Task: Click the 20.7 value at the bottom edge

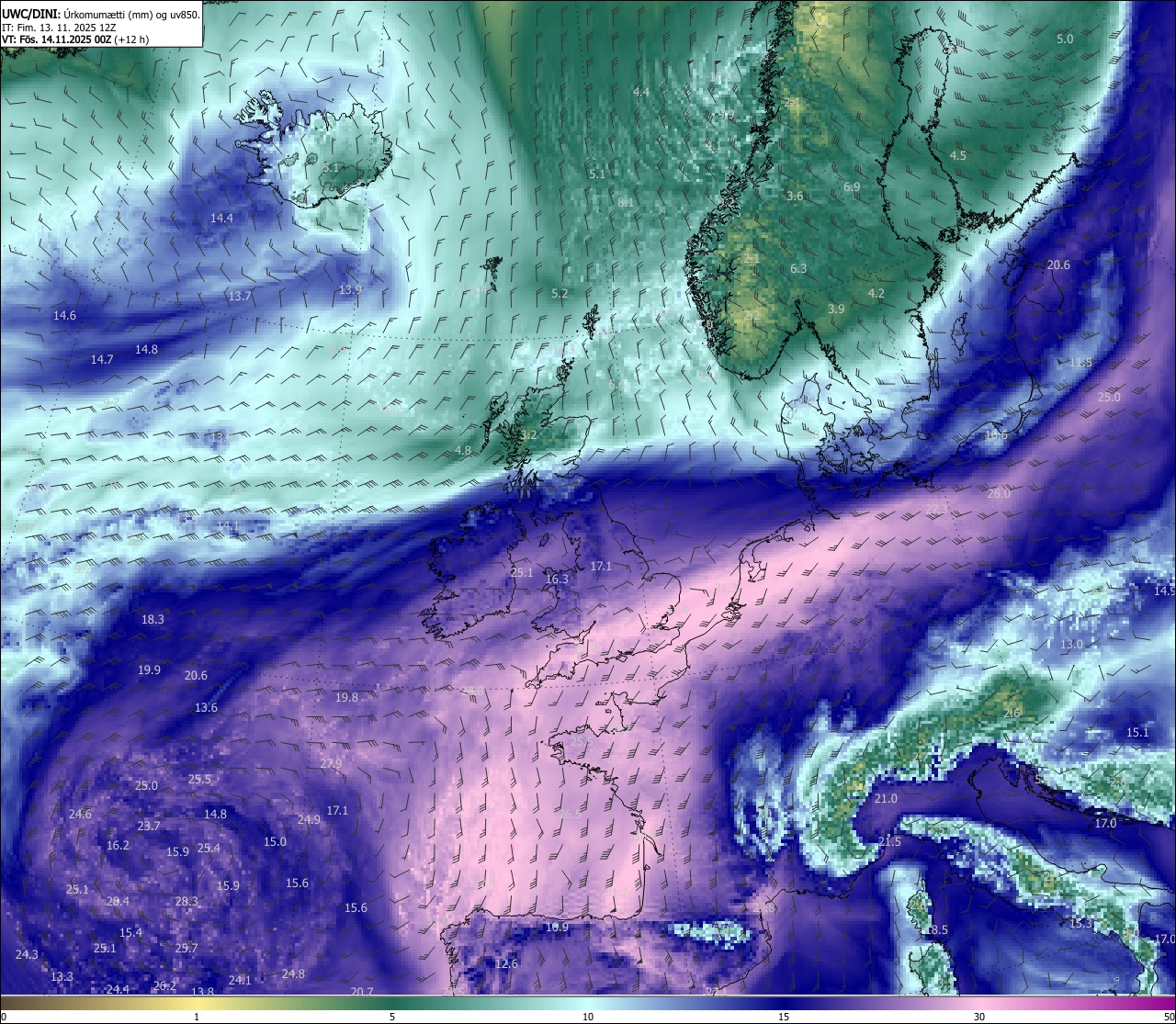Action: 362,992
